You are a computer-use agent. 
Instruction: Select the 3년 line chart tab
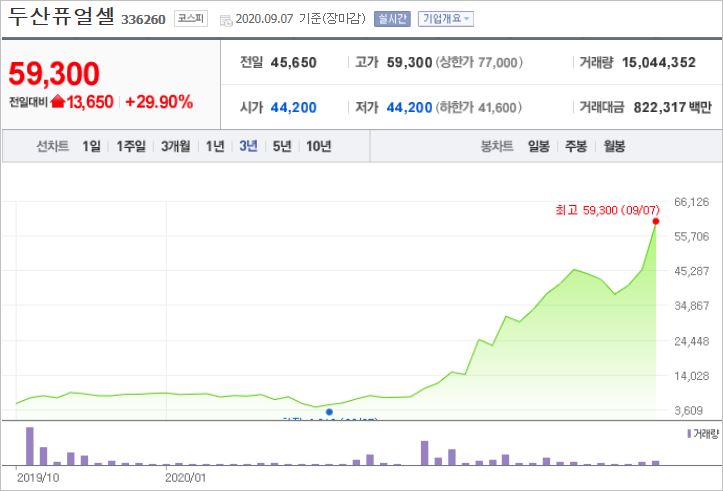pos(248,146)
